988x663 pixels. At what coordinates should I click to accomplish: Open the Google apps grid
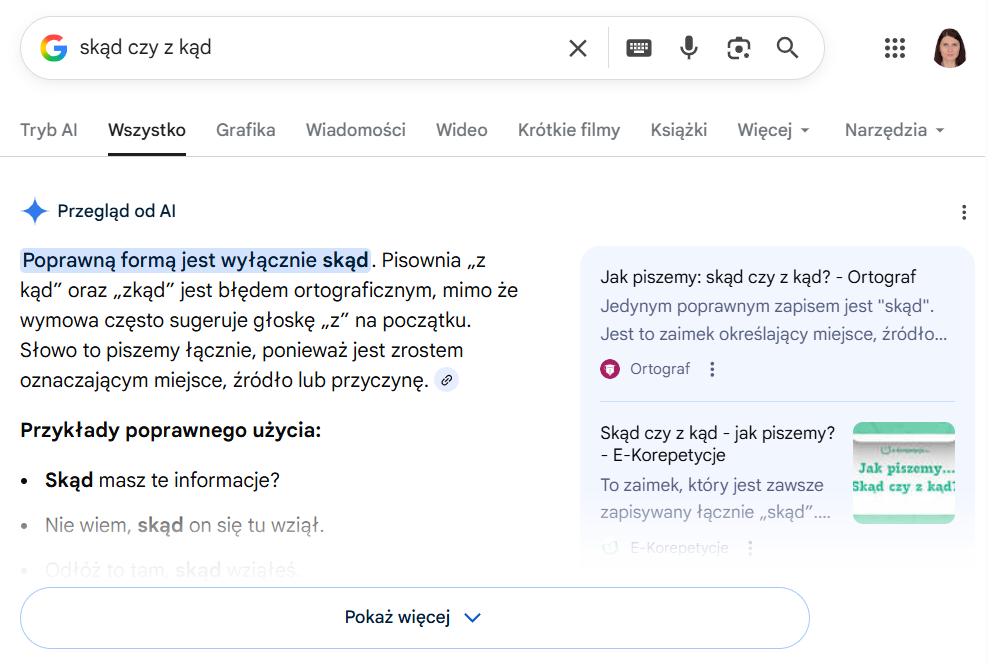(x=894, y=47)
